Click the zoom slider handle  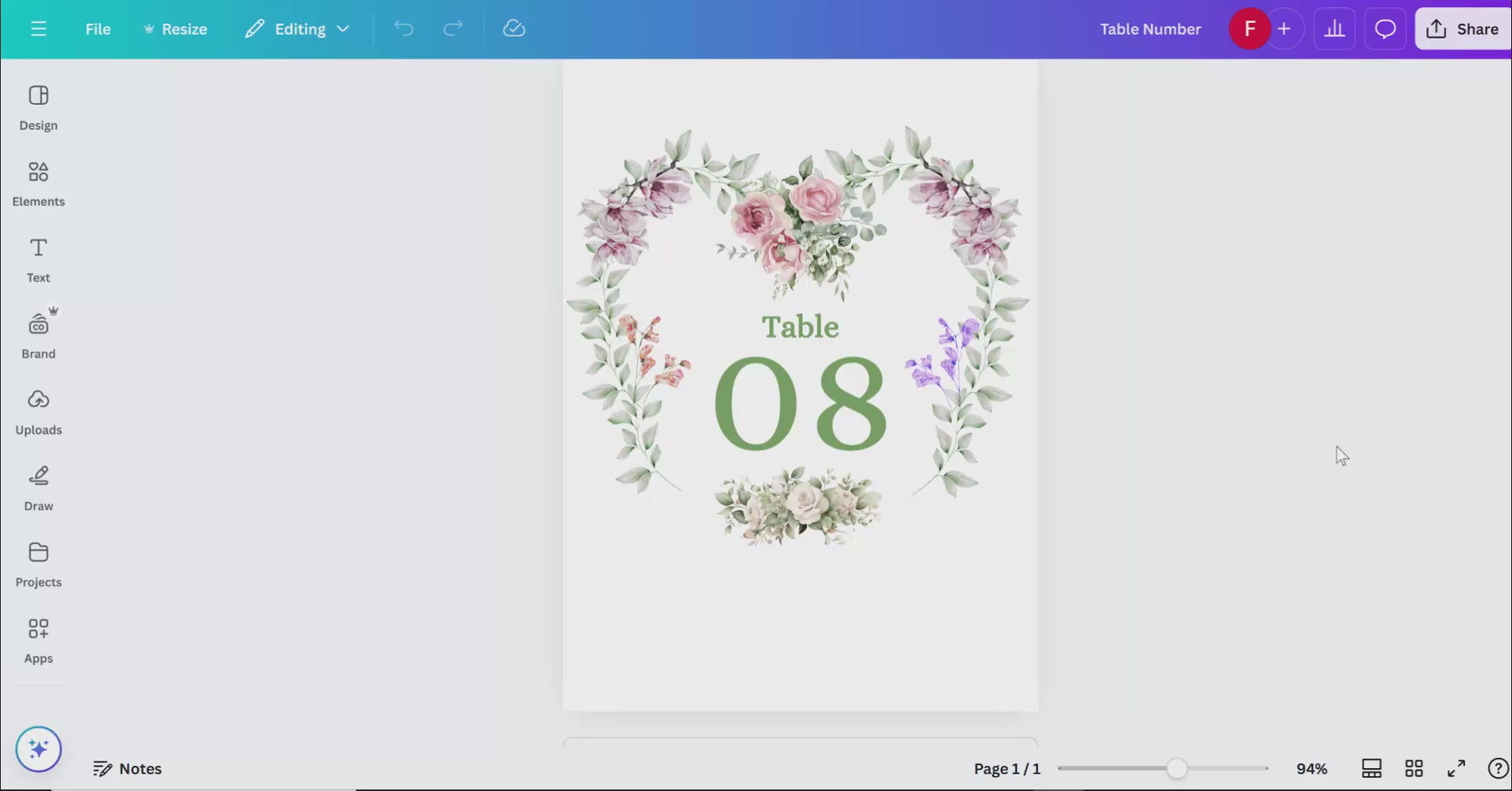1177,768
